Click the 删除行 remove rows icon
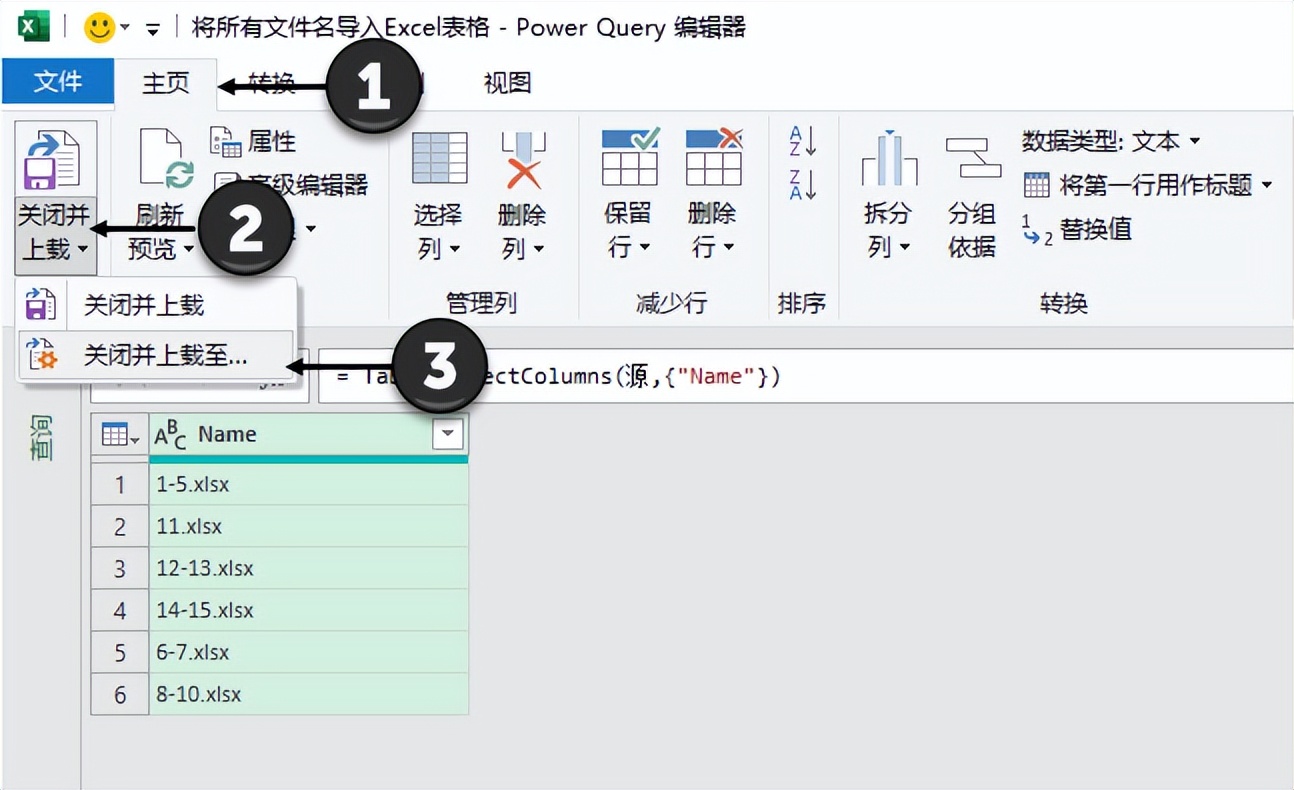This screenshot has height=790, width=1294. 713,157
